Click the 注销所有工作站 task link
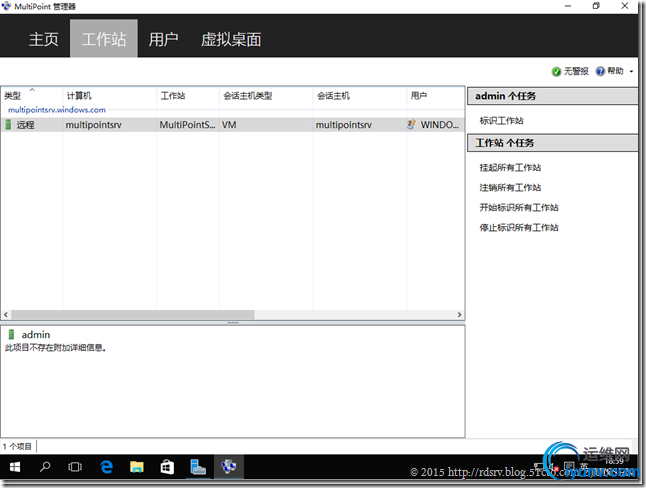646x488 pixels. (510, 188)
